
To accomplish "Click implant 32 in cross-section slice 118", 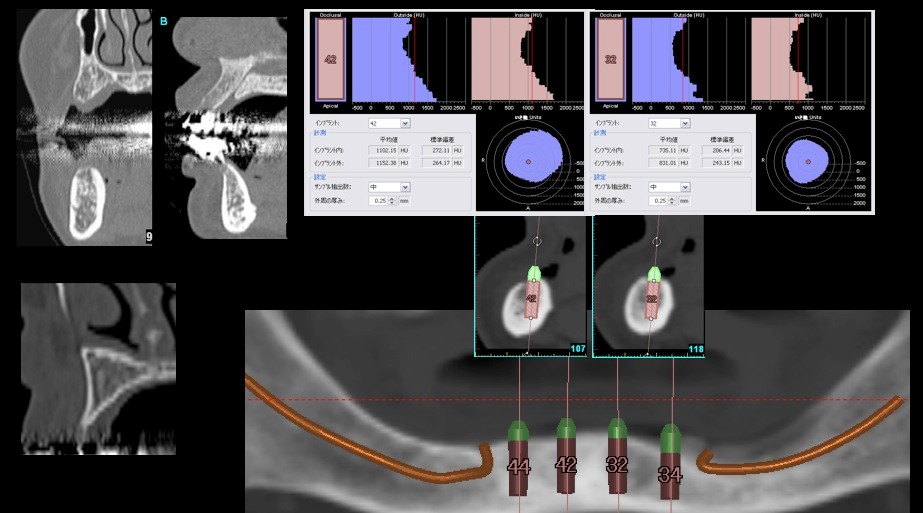I will pyautogui.click(x=651, y=299).
